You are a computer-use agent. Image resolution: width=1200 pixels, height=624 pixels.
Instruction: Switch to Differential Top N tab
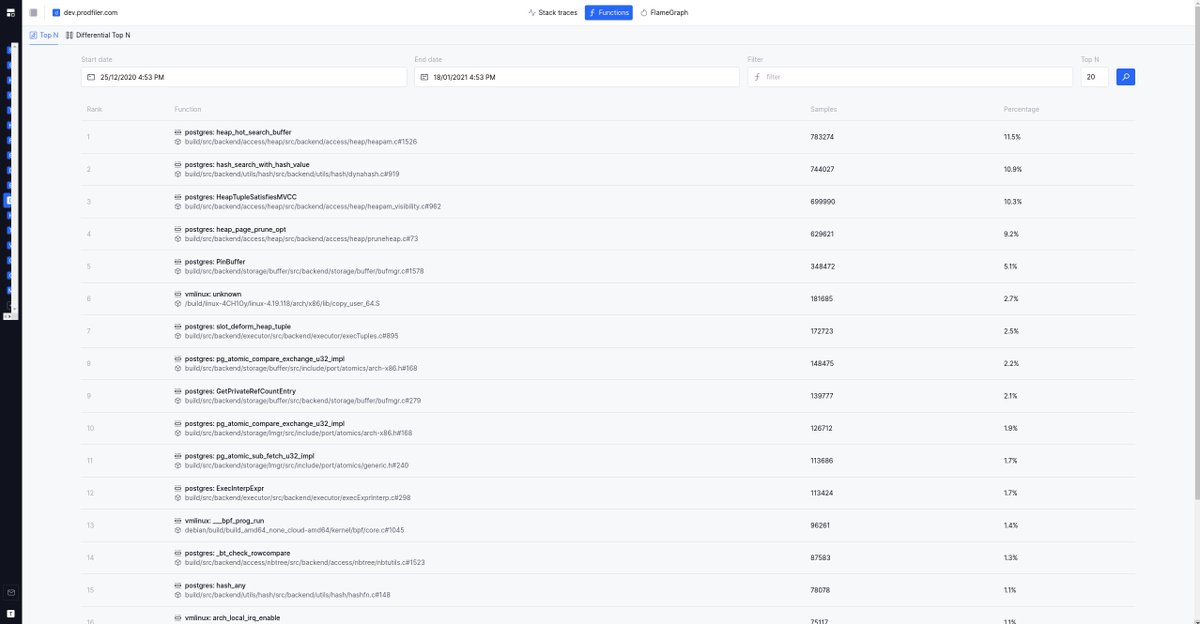[x=98, y=35]
